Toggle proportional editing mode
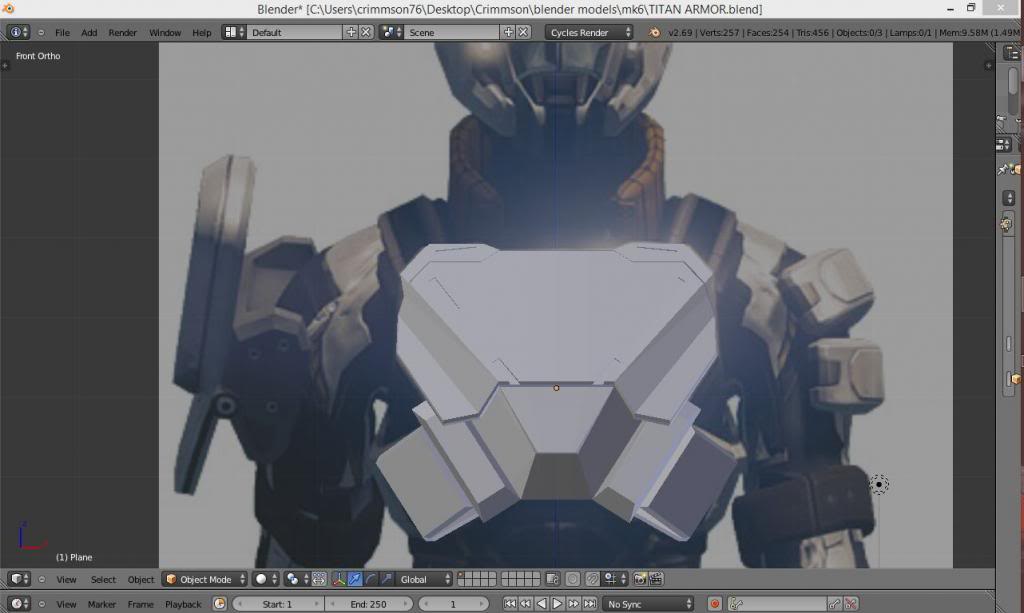The image size is (1024, 613). (x=573, y=579)
